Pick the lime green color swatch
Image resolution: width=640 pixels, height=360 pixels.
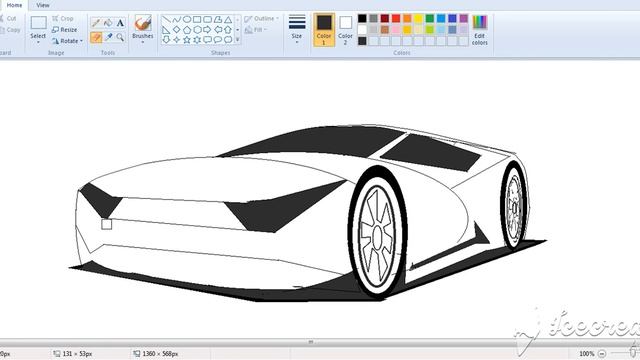(x=430, y=29)
